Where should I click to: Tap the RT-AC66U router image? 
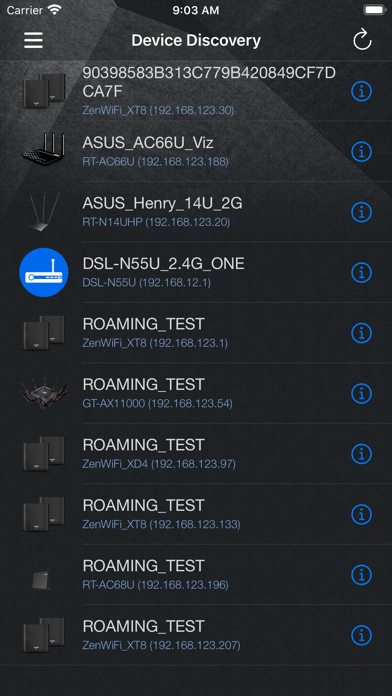point(44,152)
